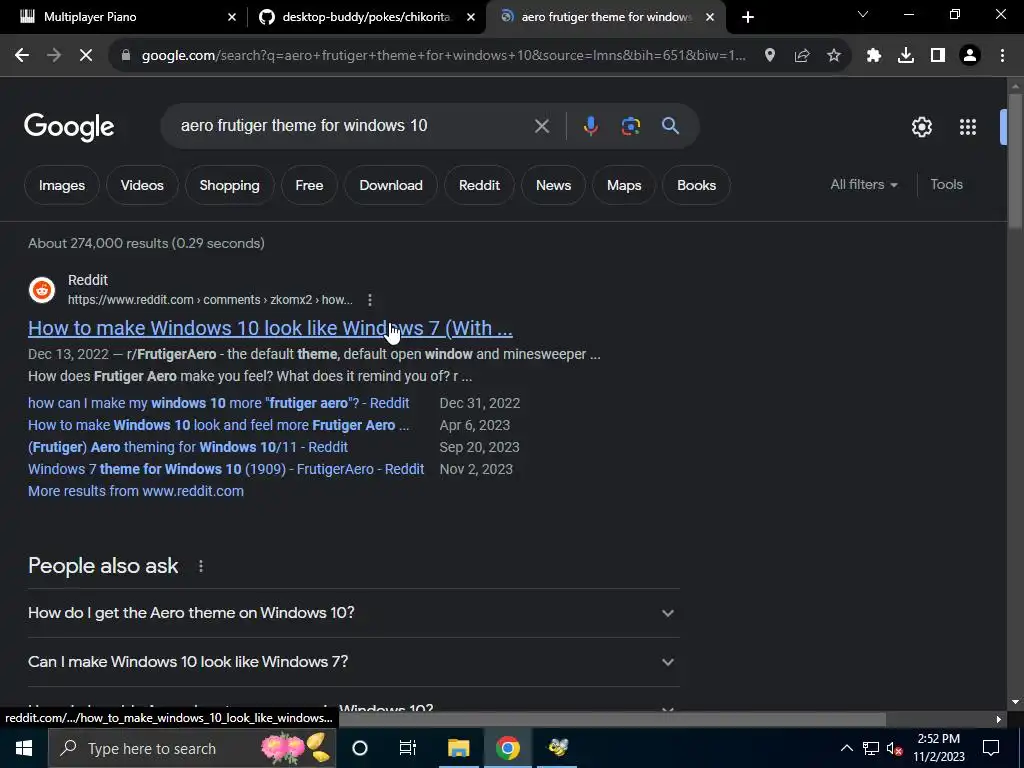Open Chrome downloads icon
Viewport: 1024px width, 768px height.
906,56
